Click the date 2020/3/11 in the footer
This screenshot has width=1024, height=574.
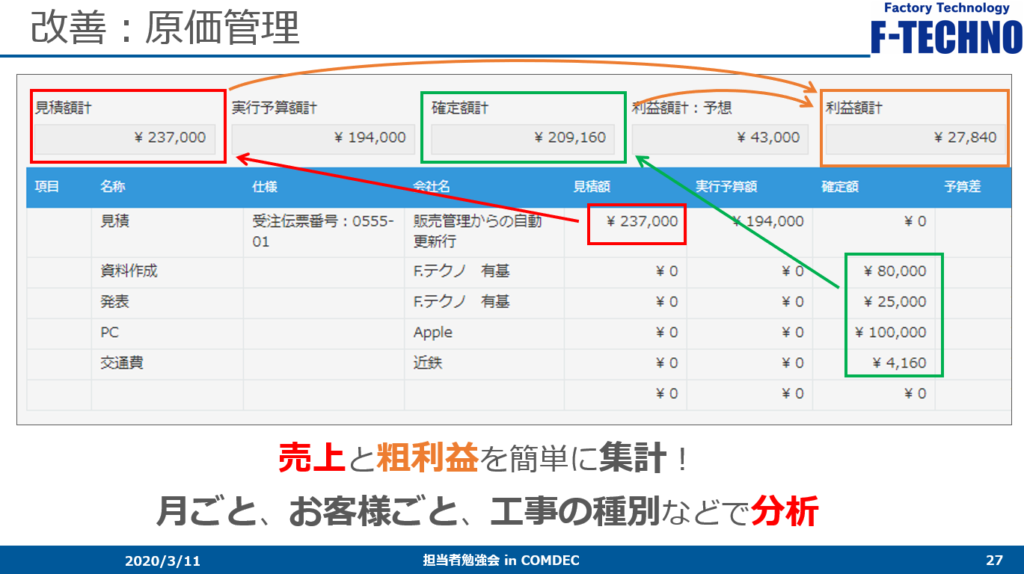click(163, 561)
